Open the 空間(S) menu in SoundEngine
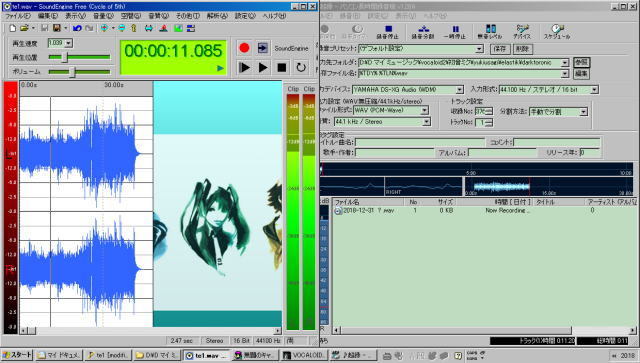This screenshot has height=363, width=640. (131, 16)
